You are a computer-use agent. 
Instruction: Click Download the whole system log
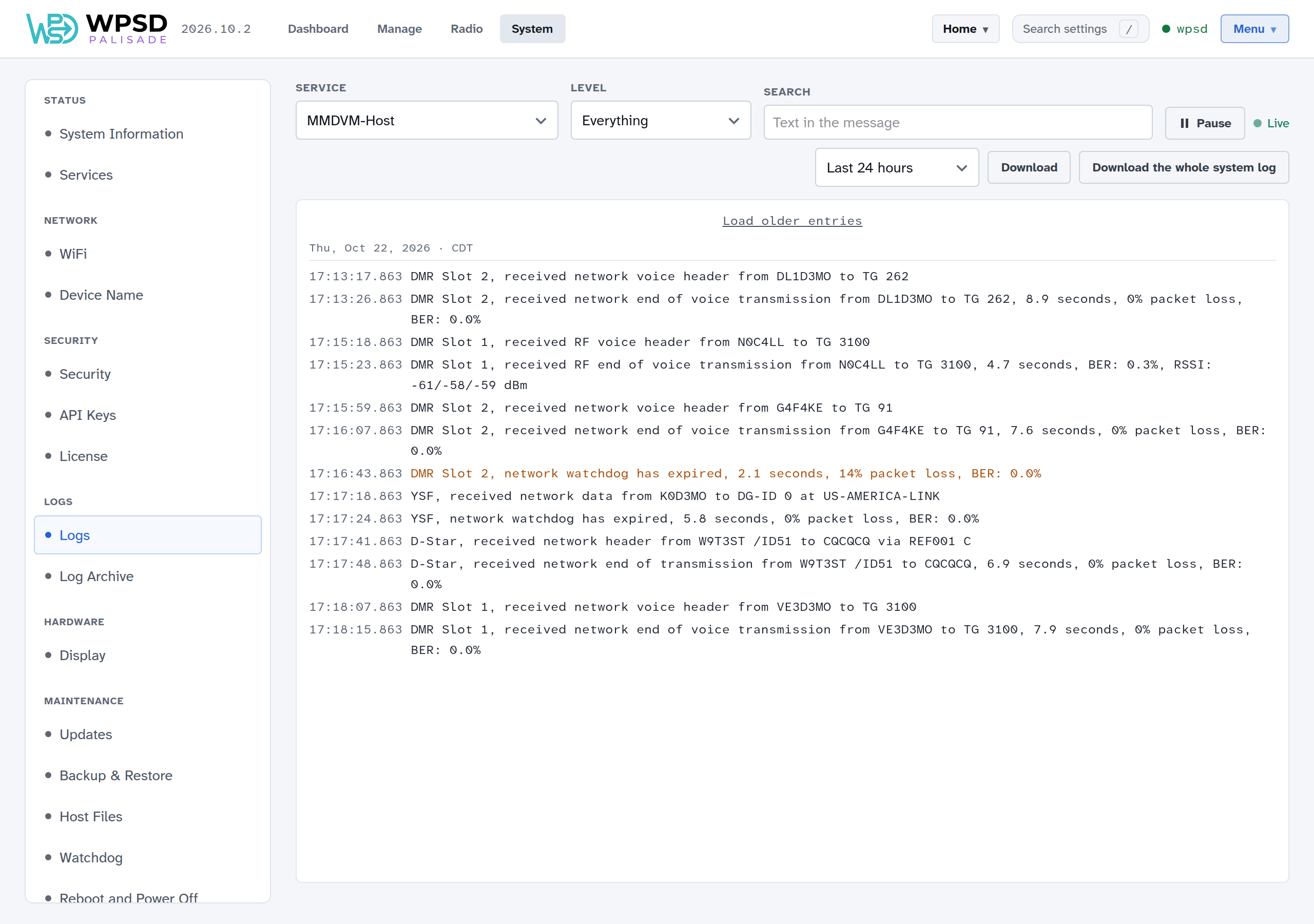[1184, 167]
